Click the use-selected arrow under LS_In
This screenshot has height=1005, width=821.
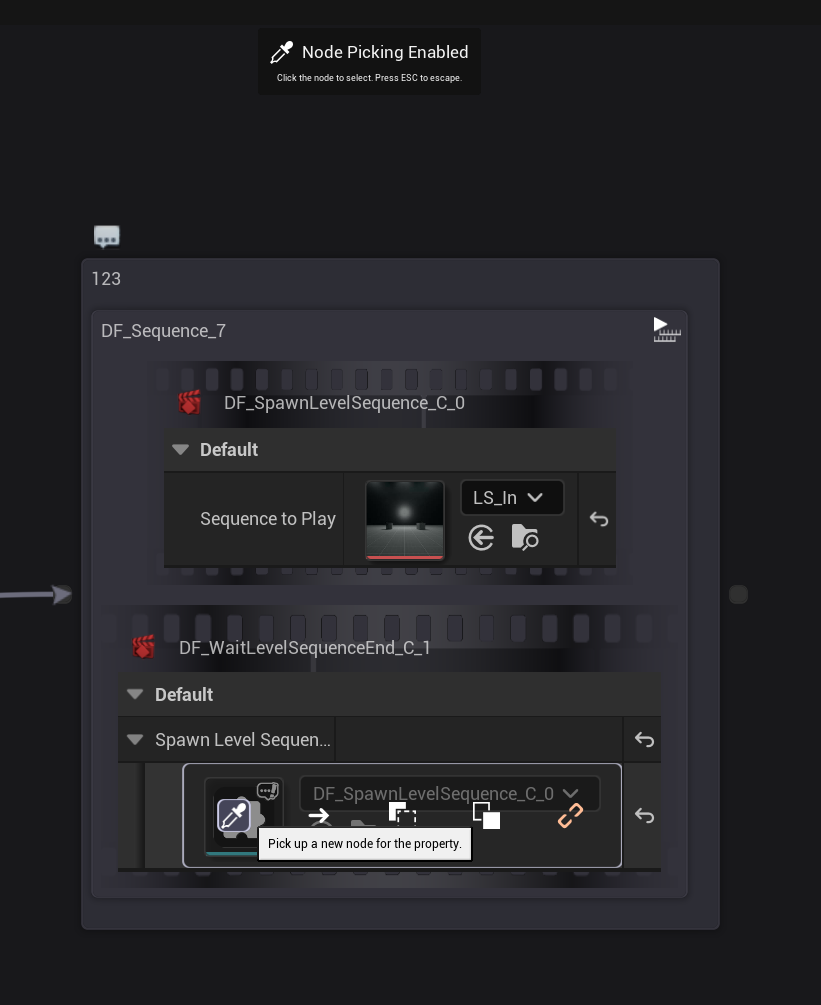click(x=481, y=538)
